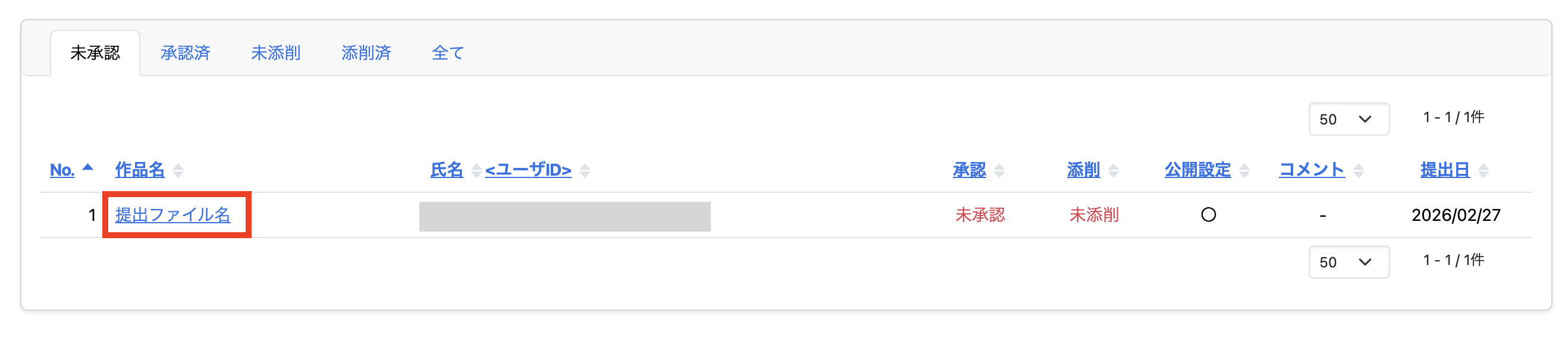Screen dimensions: 1568x337
Task: Sort by 提出日 column header link
Action: (1445, 170)
